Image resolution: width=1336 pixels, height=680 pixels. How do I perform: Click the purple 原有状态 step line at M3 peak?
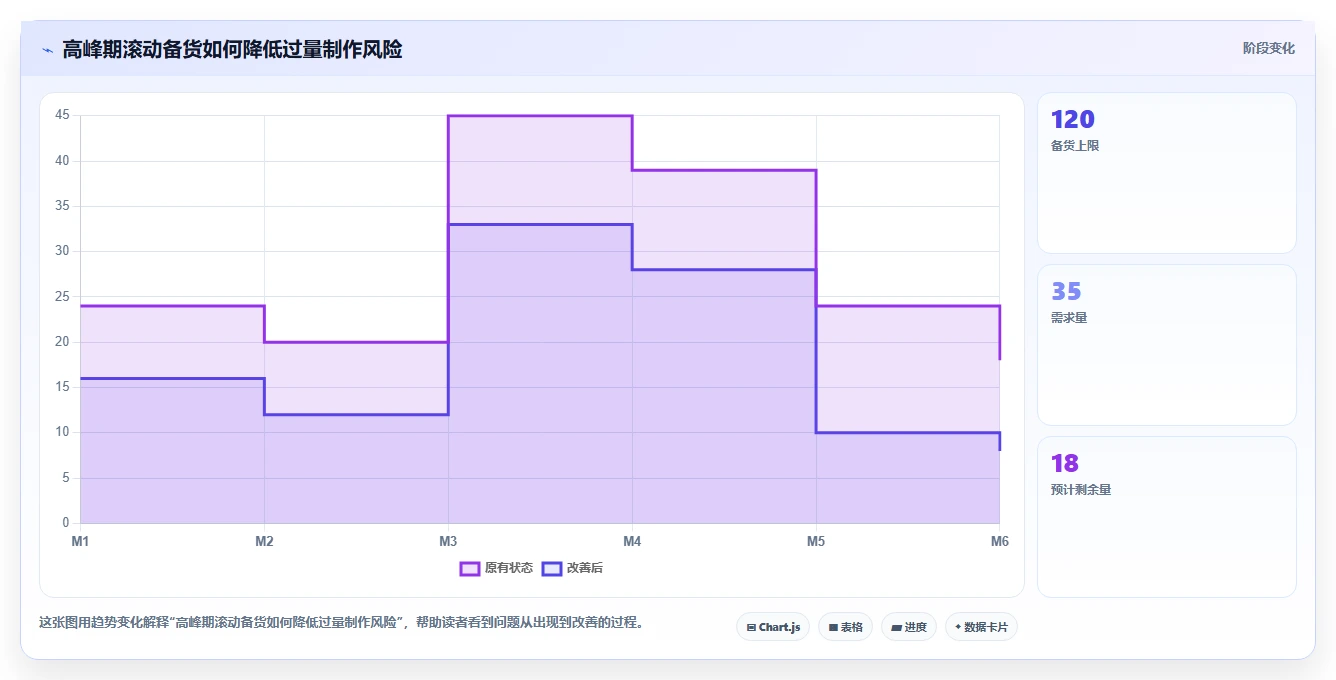pyautogui.click(x=540, y=116)
